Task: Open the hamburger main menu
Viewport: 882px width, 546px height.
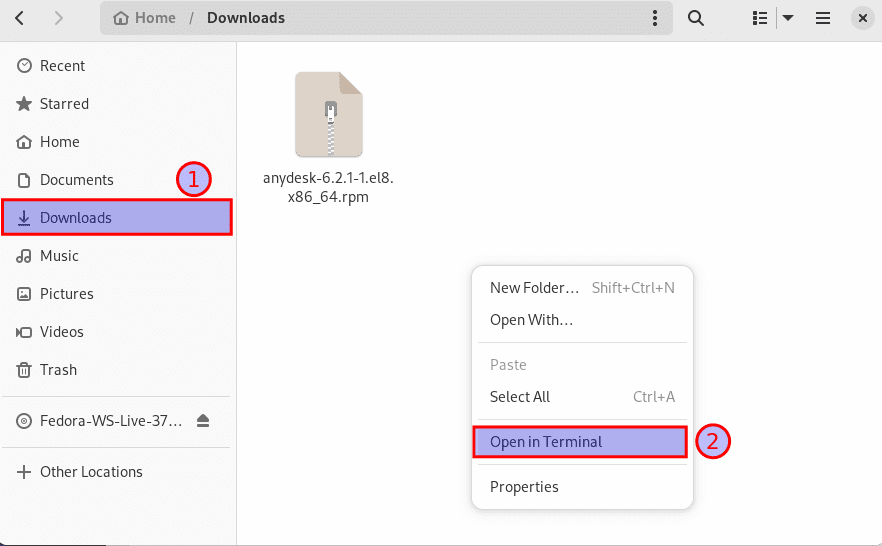Action: click(x=823, y=18)
